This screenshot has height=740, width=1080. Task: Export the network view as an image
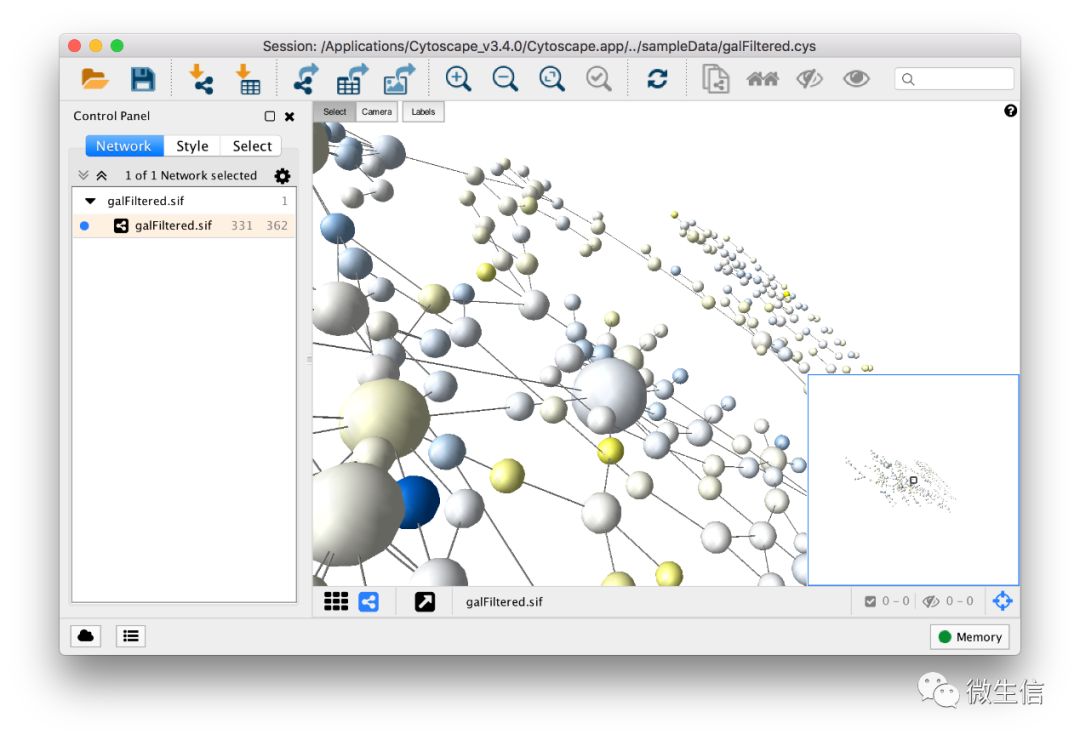[398, 79]
